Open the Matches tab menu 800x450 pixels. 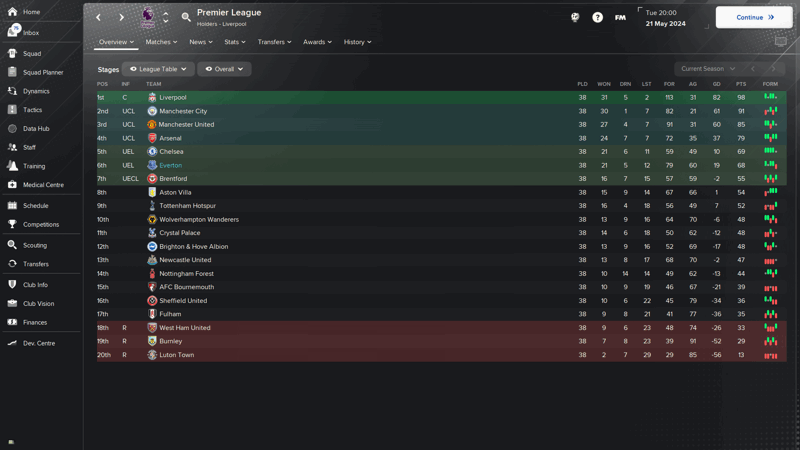point(161,42)
